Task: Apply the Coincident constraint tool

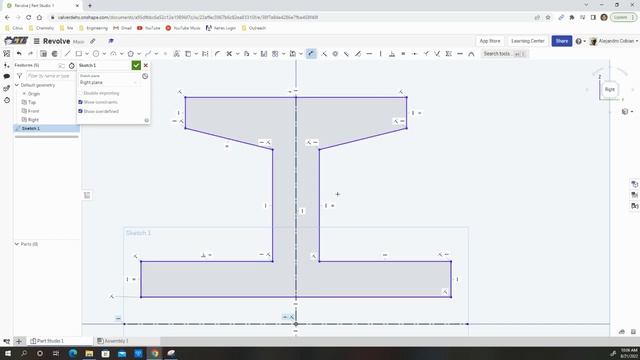Action: 324,53
